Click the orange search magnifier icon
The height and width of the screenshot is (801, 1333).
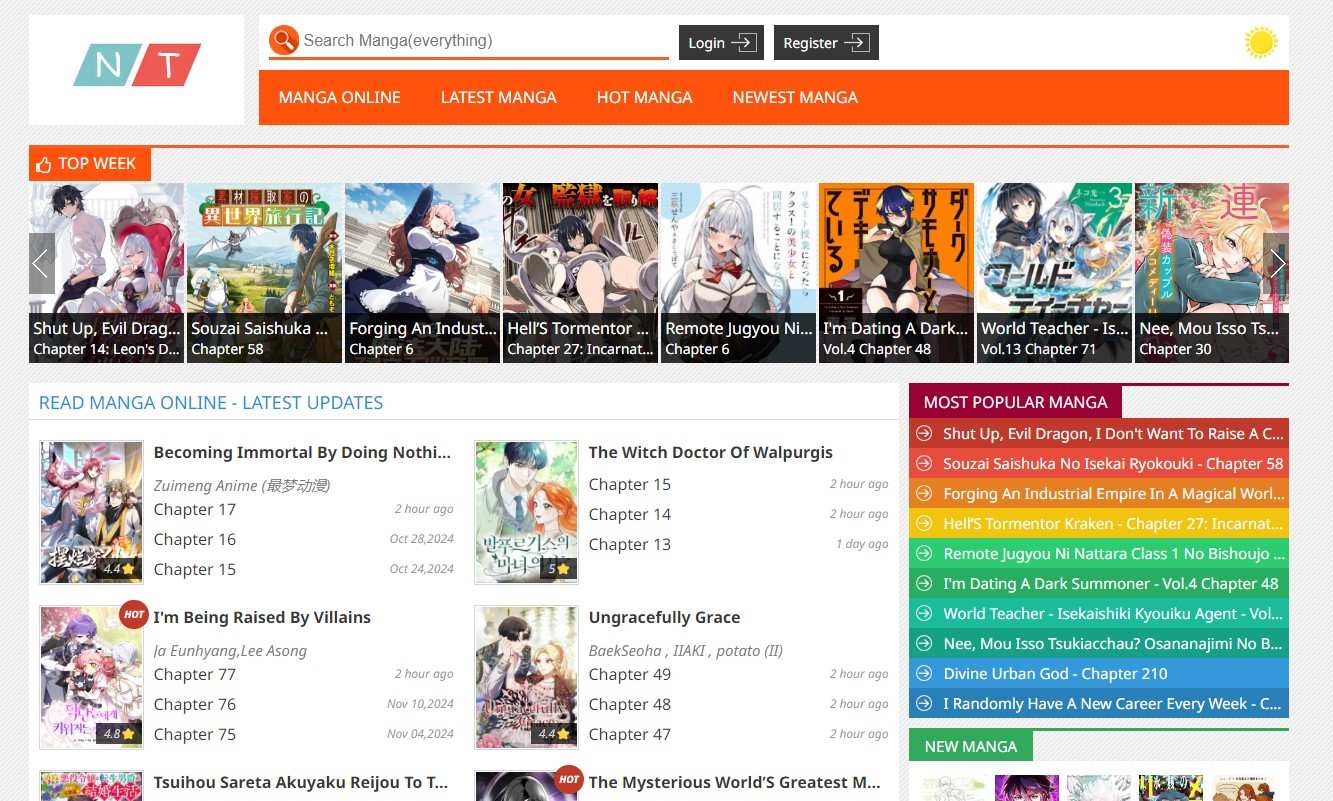tap(284, 41)
